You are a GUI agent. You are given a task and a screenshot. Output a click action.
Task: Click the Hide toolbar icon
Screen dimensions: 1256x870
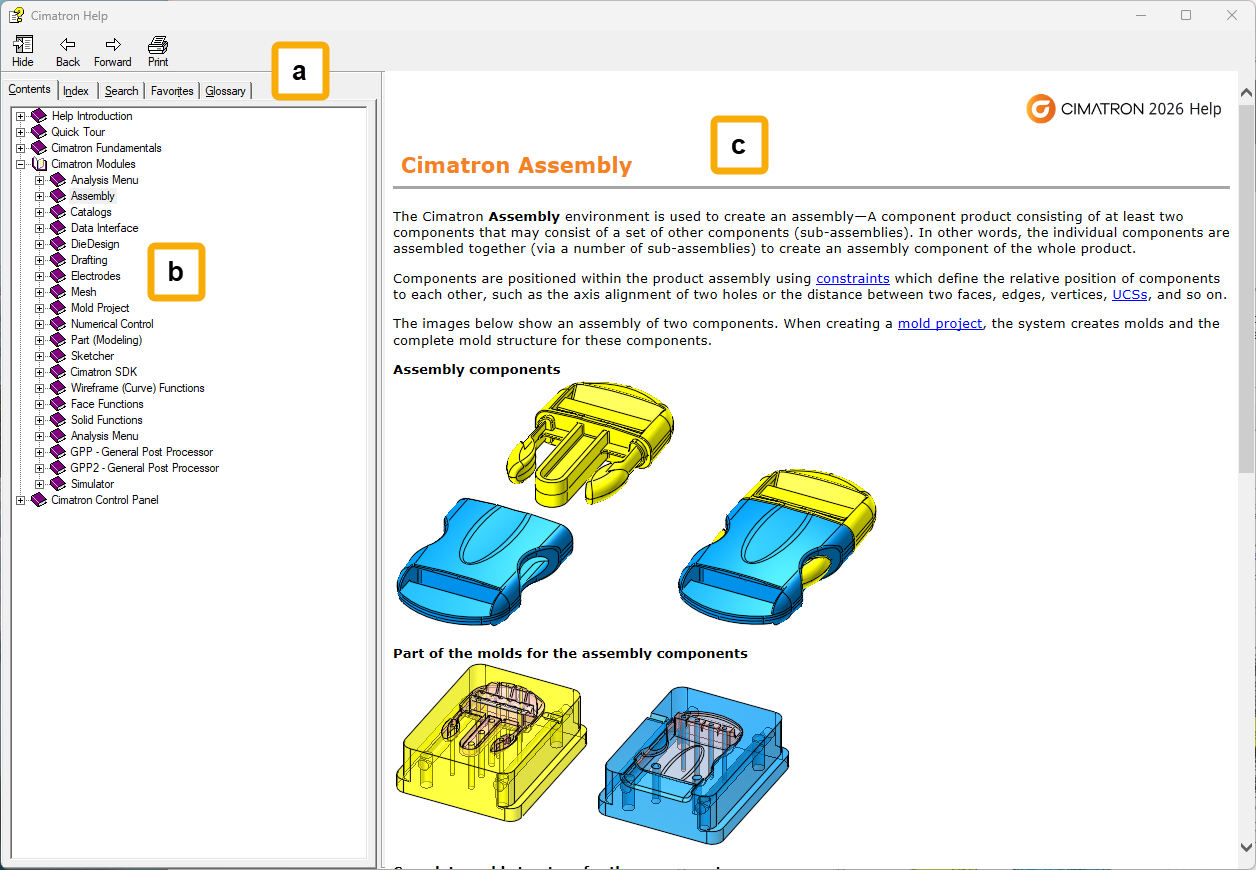pos(22,45)
